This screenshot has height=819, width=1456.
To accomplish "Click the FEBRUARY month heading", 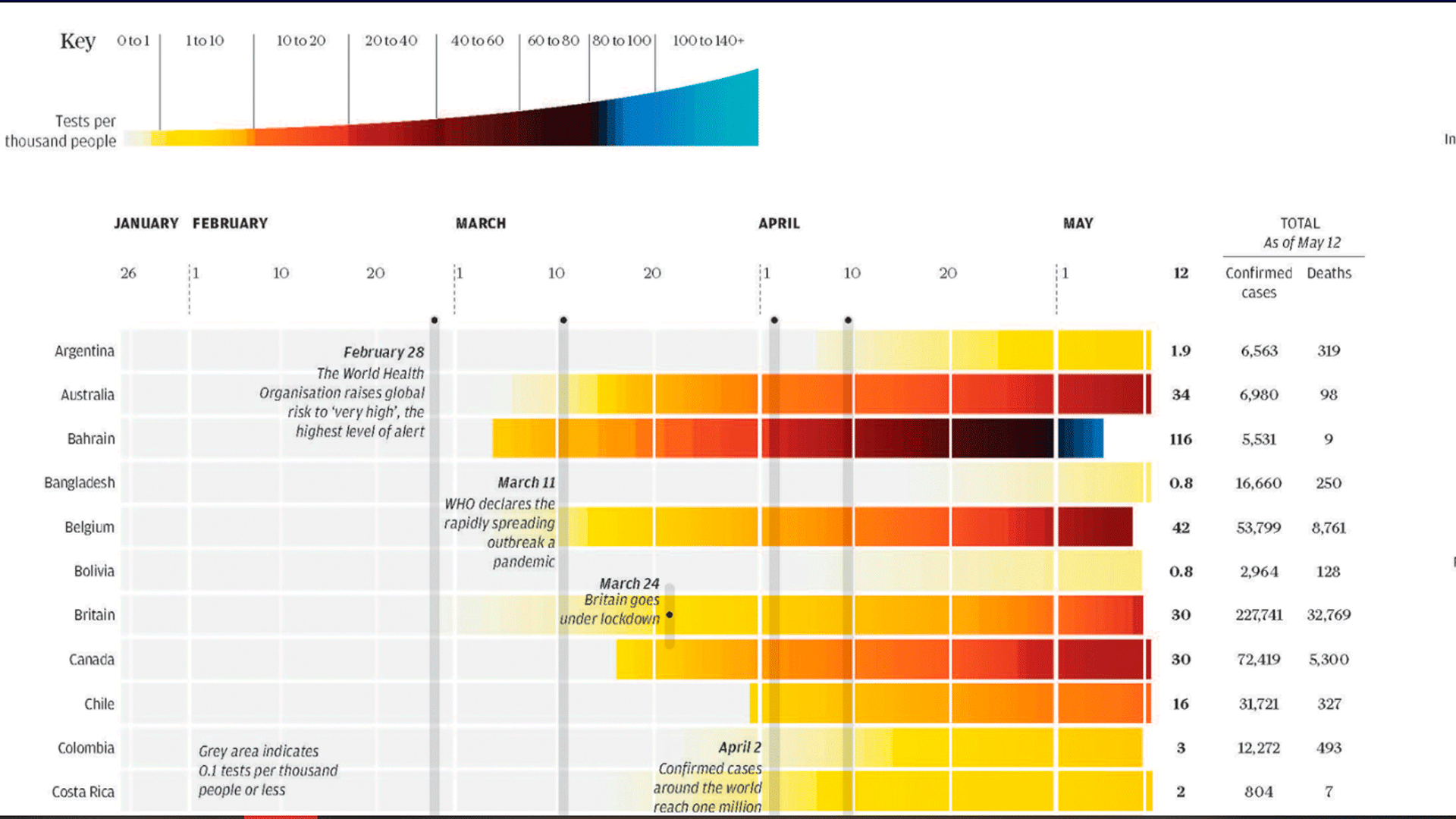I will tap(230, 224).
